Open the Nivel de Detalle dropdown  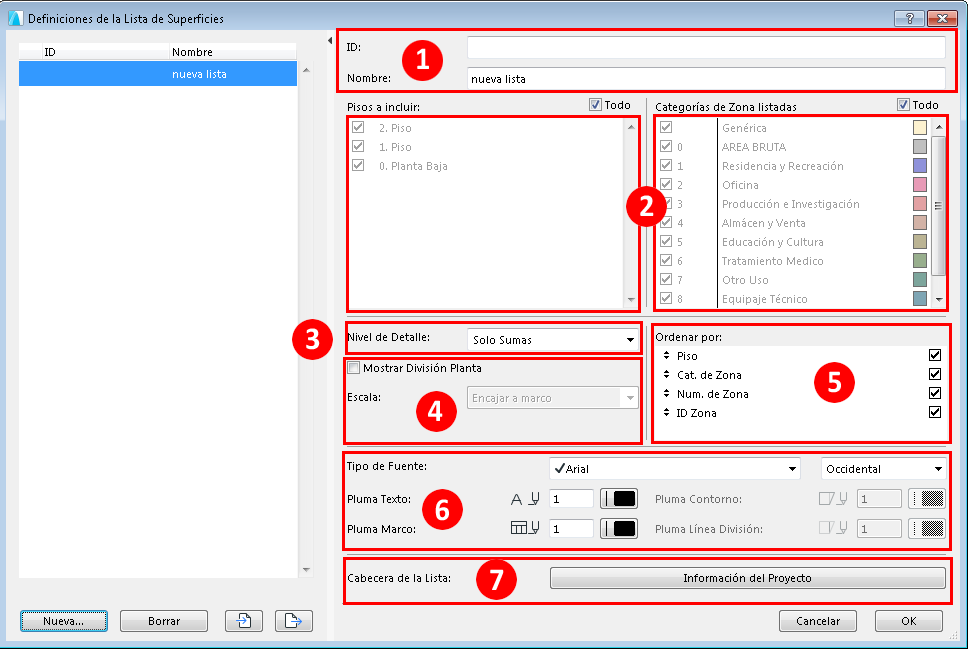coord(553,340)
